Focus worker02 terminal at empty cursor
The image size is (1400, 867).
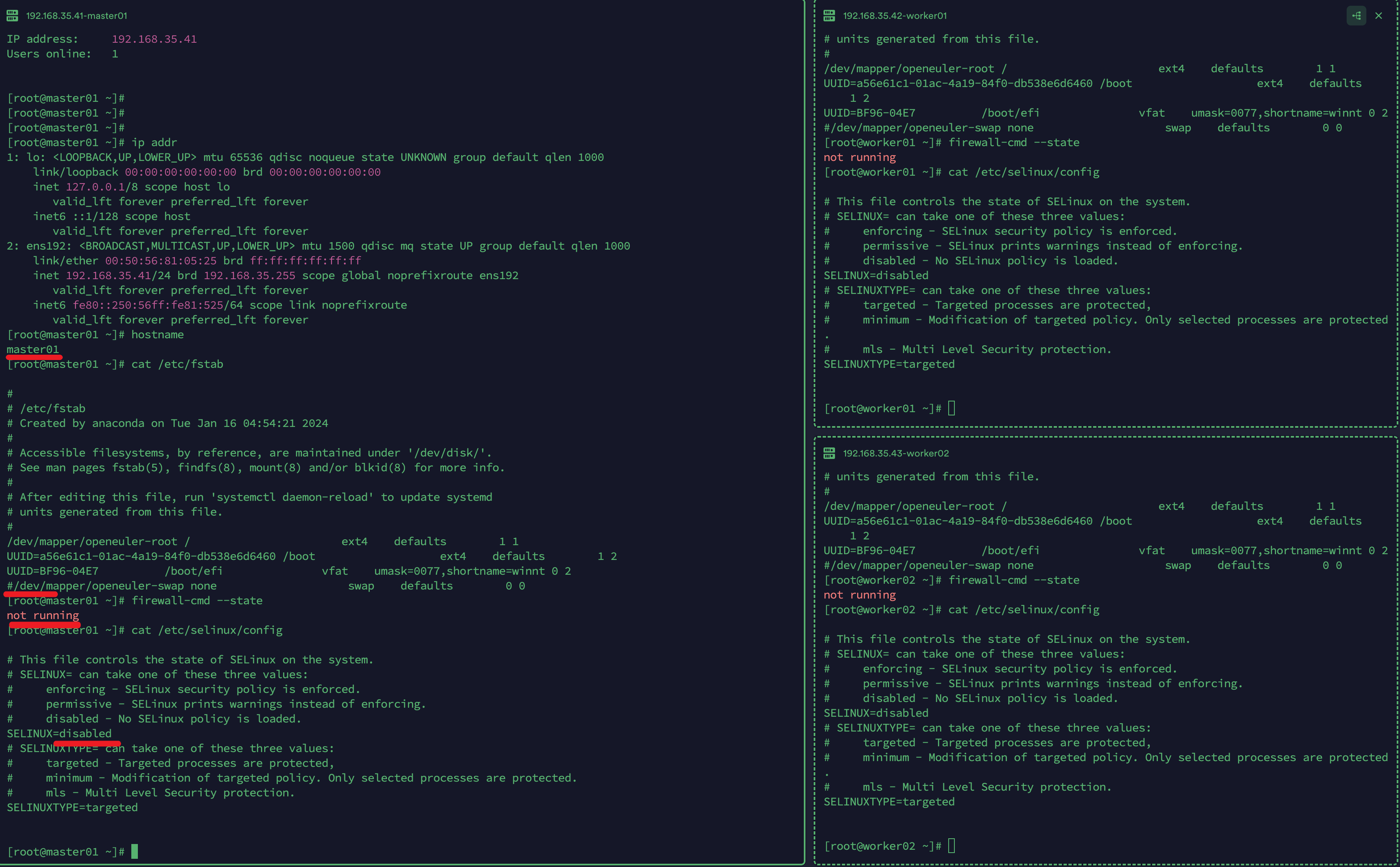point(951,846)
